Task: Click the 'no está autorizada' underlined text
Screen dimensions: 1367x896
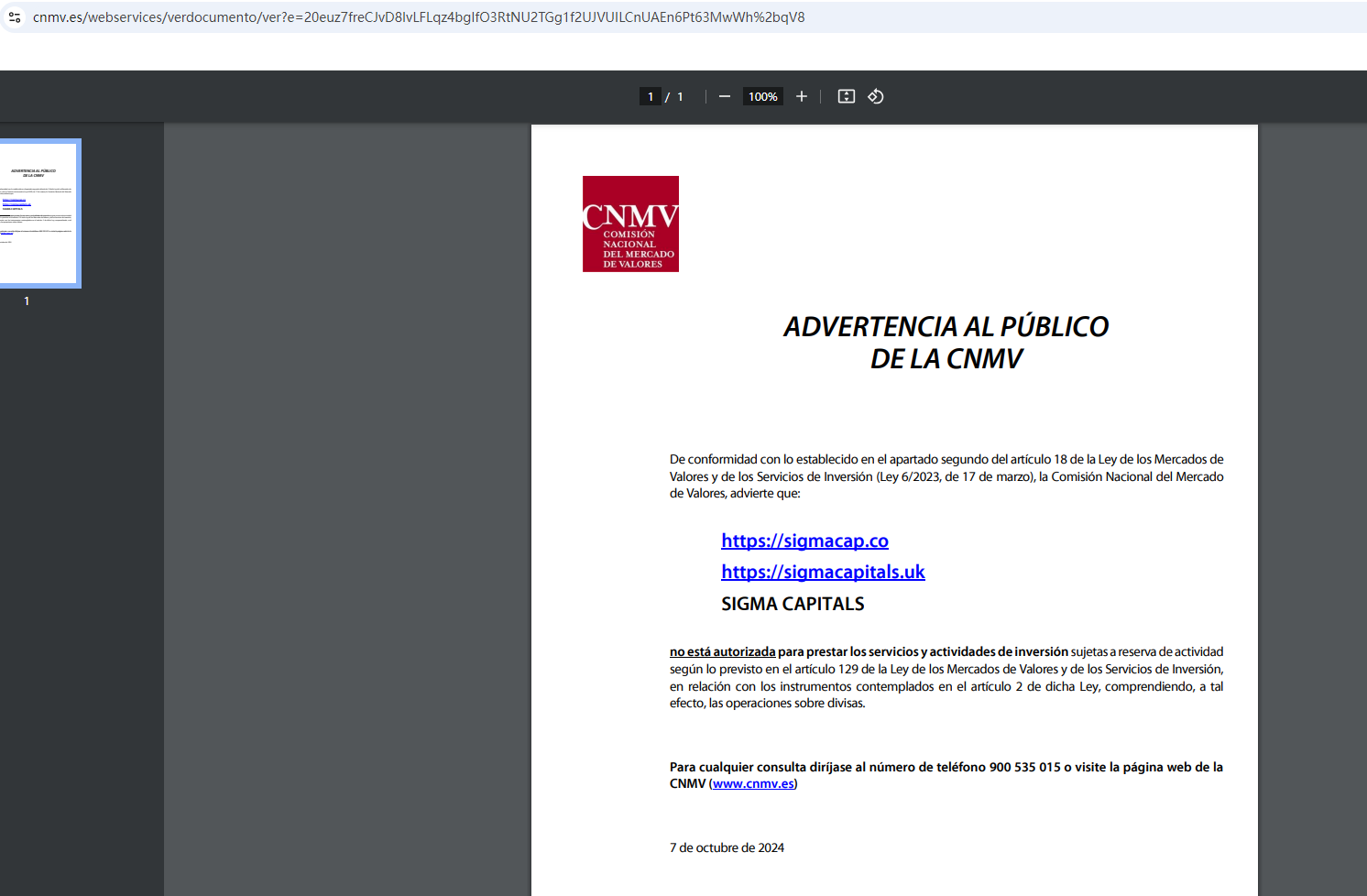Action: [722, 651]
